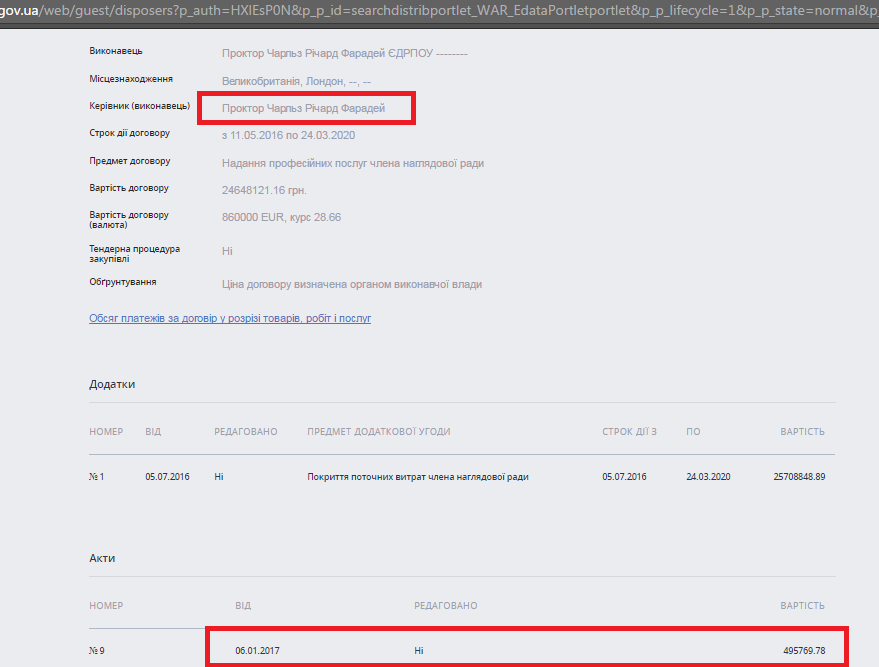Click the 'Додатки' section heading
Viewport: 879px width, 667px height.
(x=112, y=384)
